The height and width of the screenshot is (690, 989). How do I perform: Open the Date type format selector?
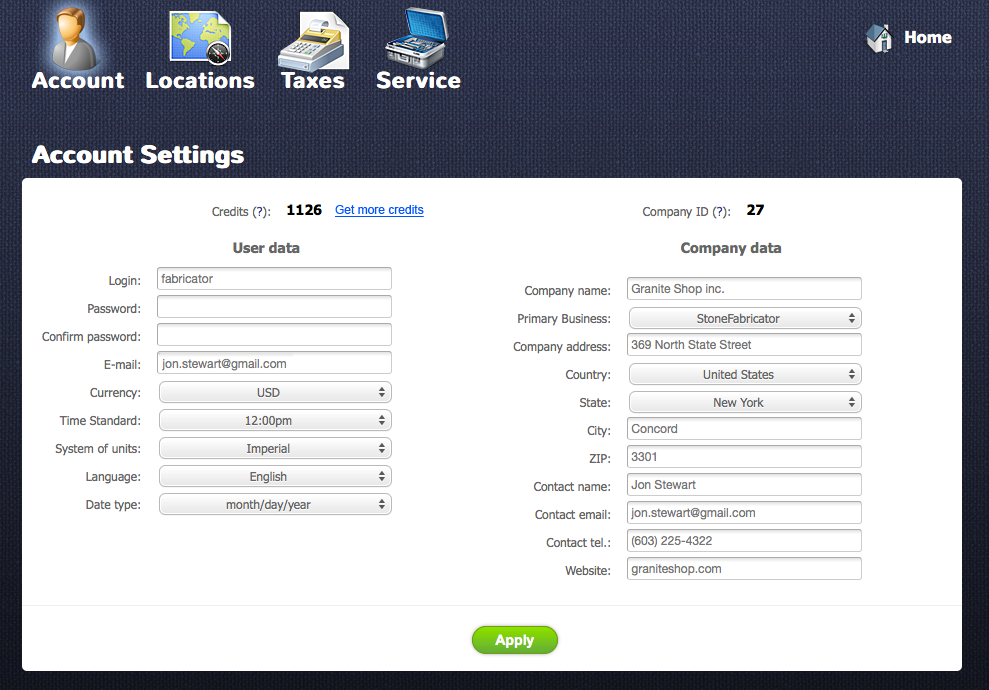274,504
